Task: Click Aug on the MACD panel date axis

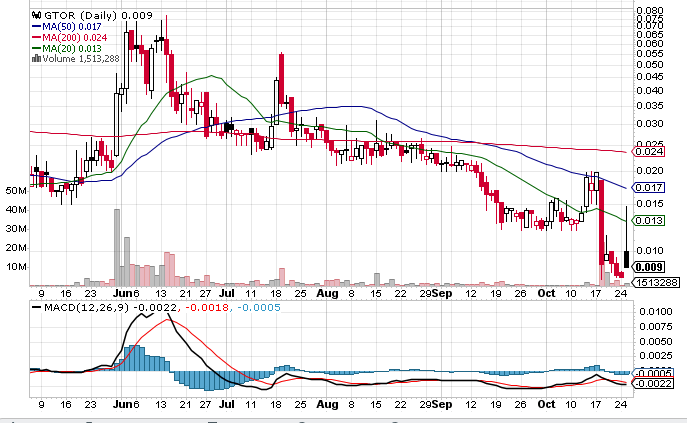Action: [x=327, y=404]
